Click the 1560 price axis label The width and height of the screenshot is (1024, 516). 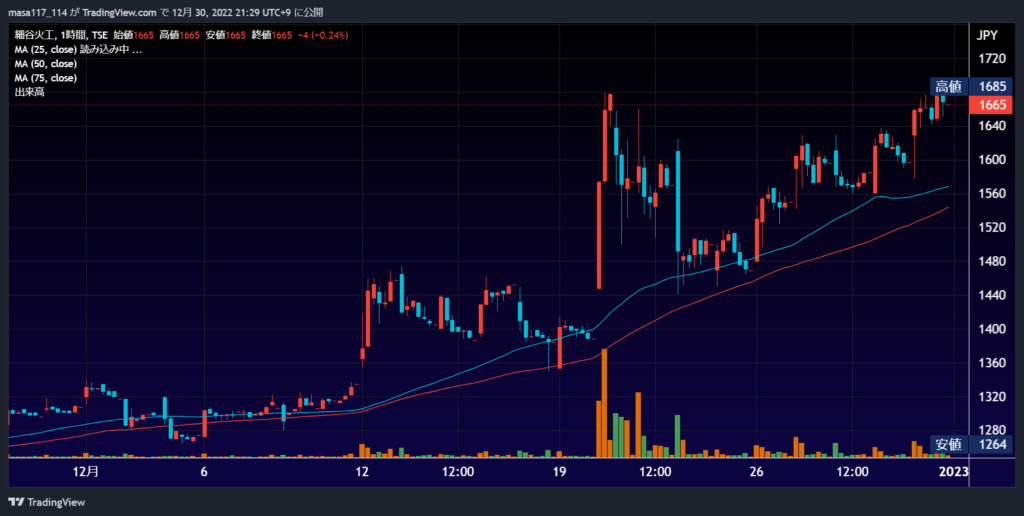click(992, 194)
